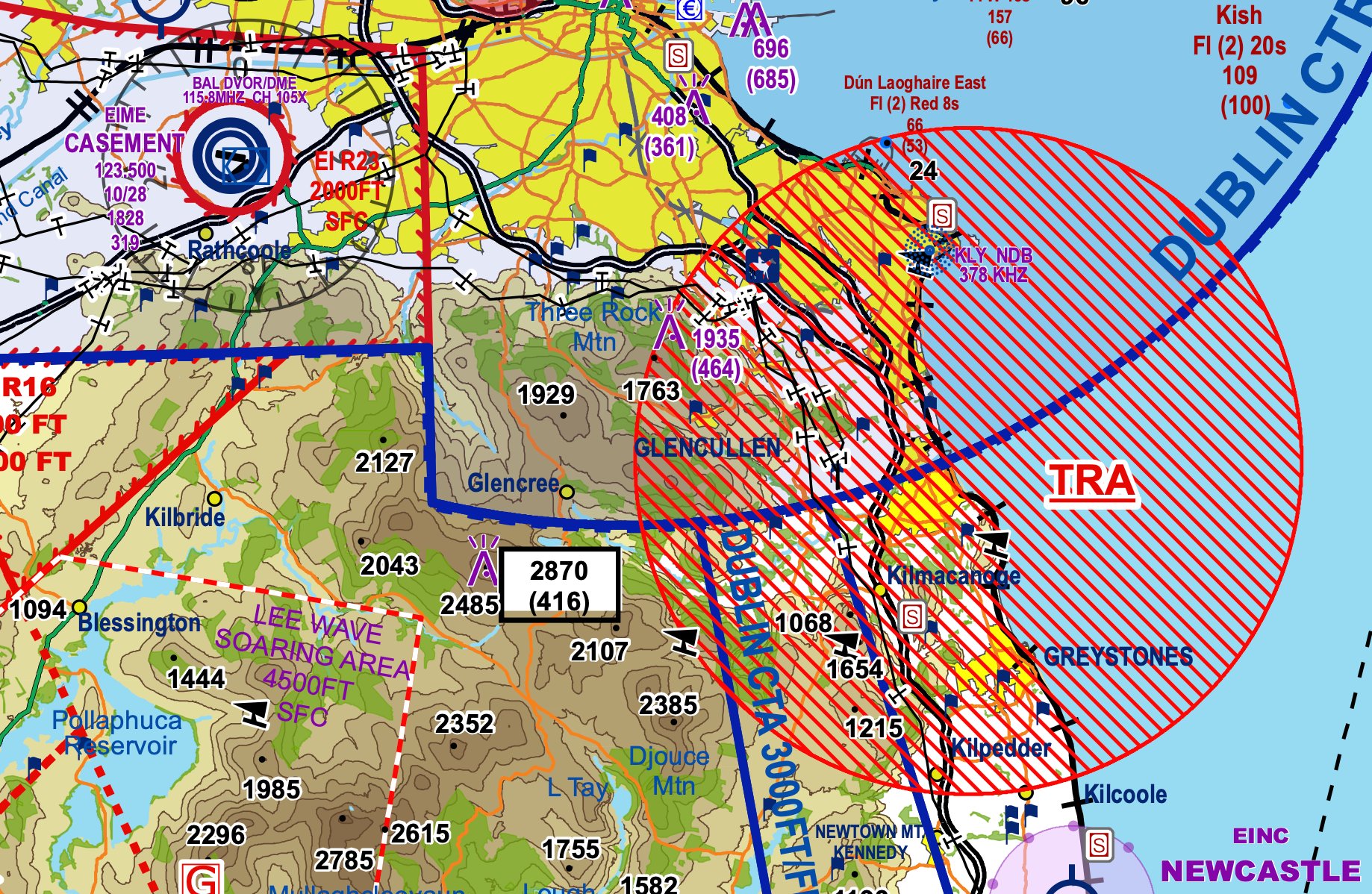Click the 2352 spot height
This screenshot has width=1372, height=894.
pyautogui.click(x=464, y=724)
